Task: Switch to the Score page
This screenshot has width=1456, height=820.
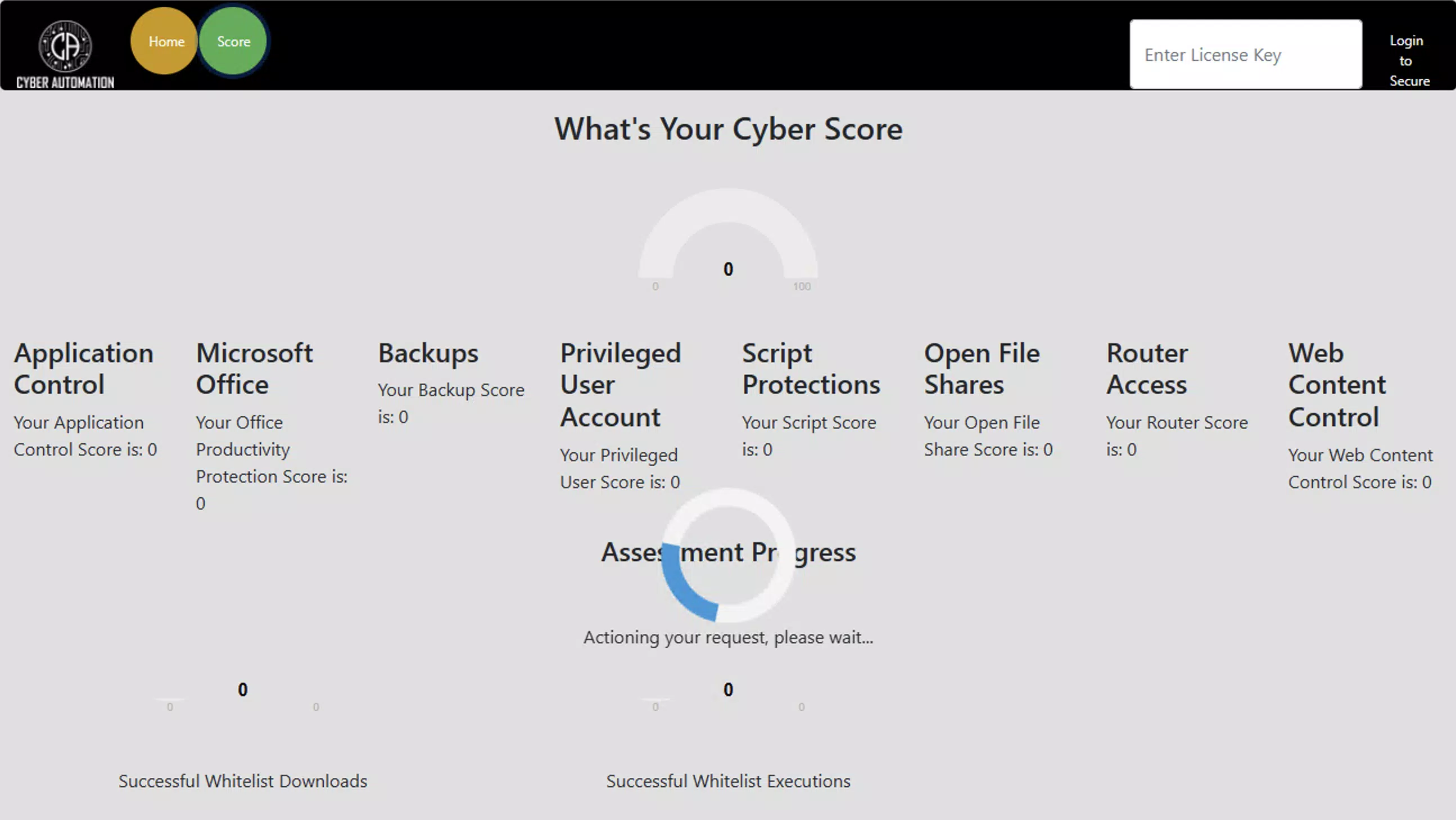Action: click(x=233, y=40)
